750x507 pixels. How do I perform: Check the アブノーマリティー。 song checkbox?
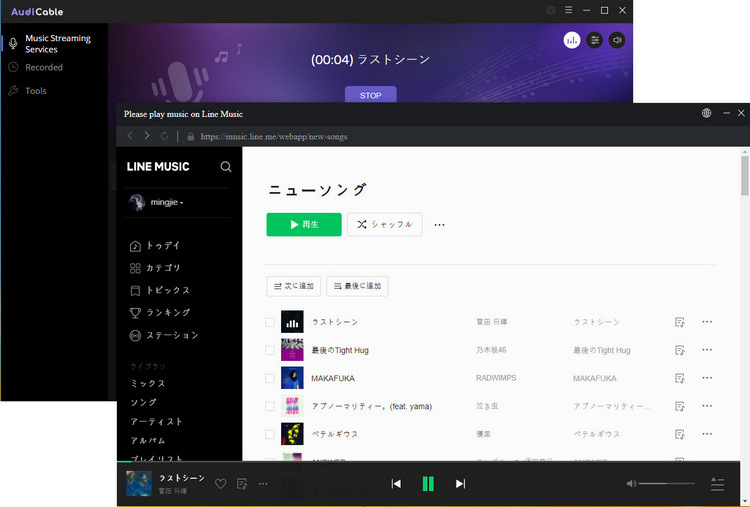click(x=270, y=406)
